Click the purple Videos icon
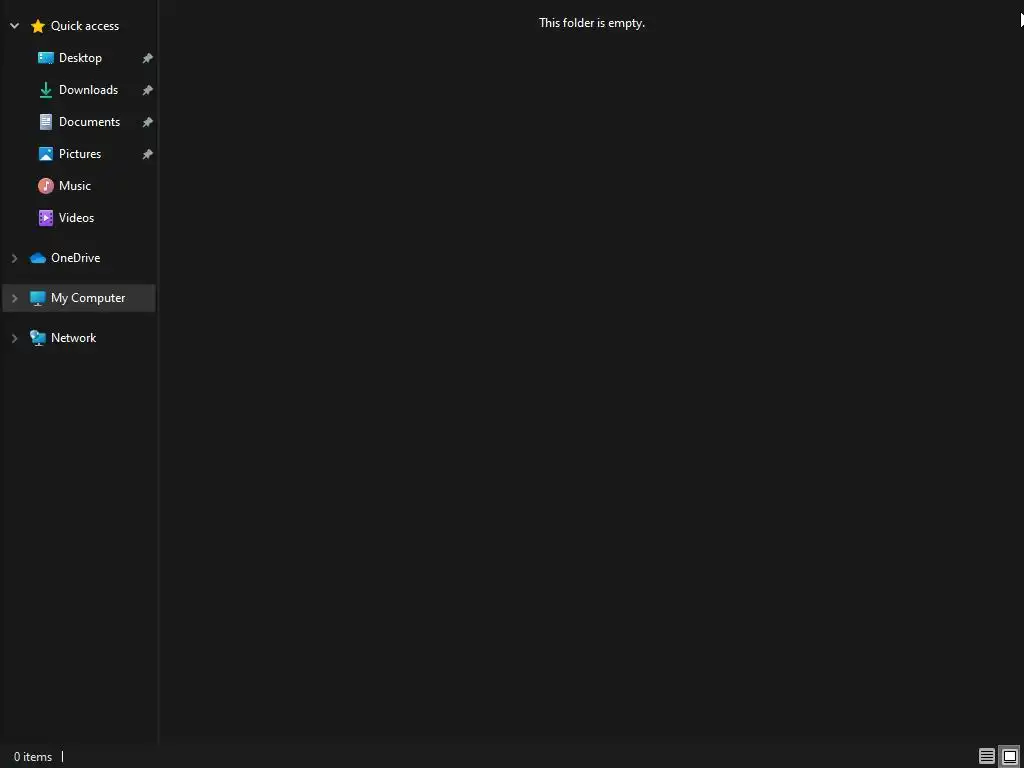This screenshot has width=1024, height=768. point(46,218)
